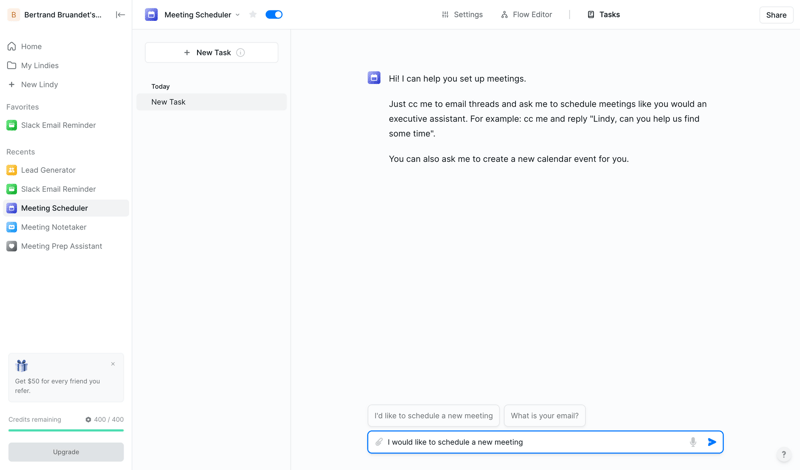Click the Lindy avatar icon in chat
This screenshot has height=470, width=800.
click(374, 78)
